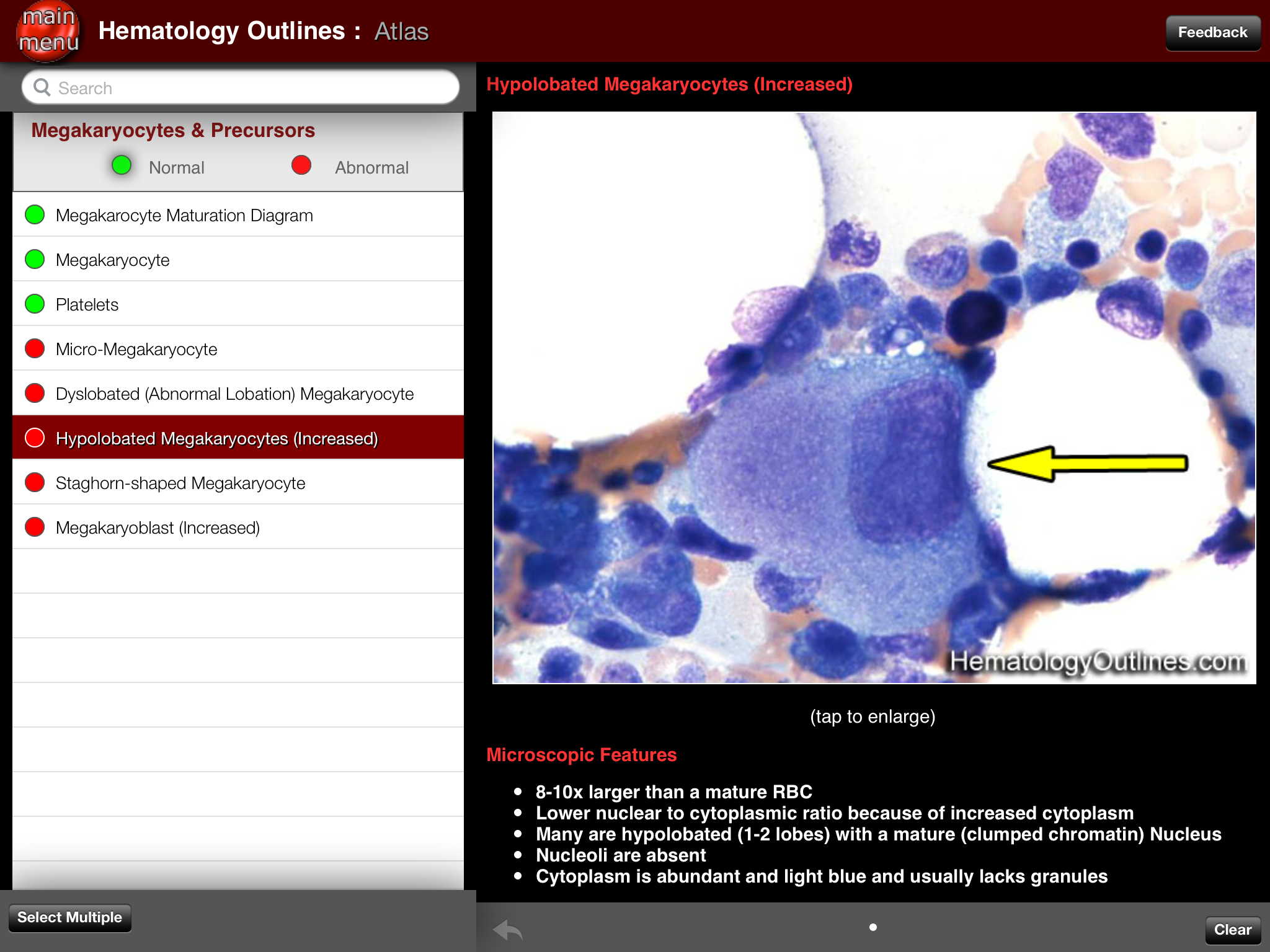Open the Feedback button
Screen dimensions: 1270x952
tap(1212, 32)
